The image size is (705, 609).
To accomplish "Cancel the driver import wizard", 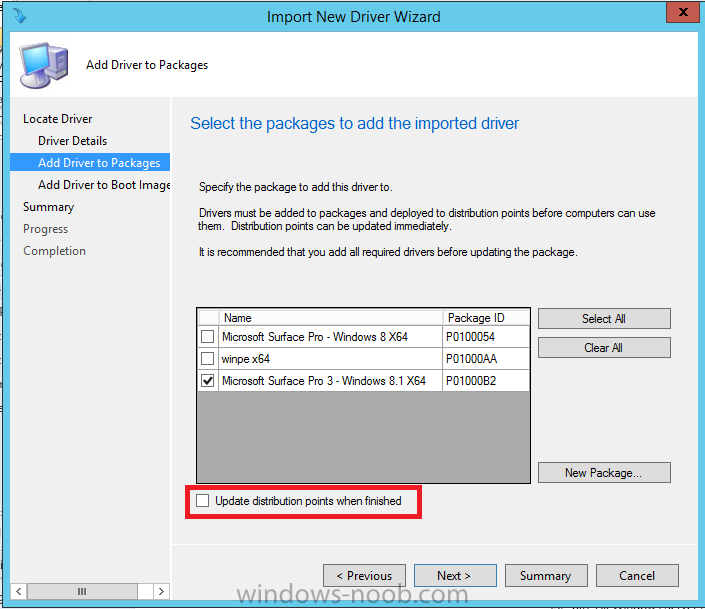I will (x=637, y=576).
